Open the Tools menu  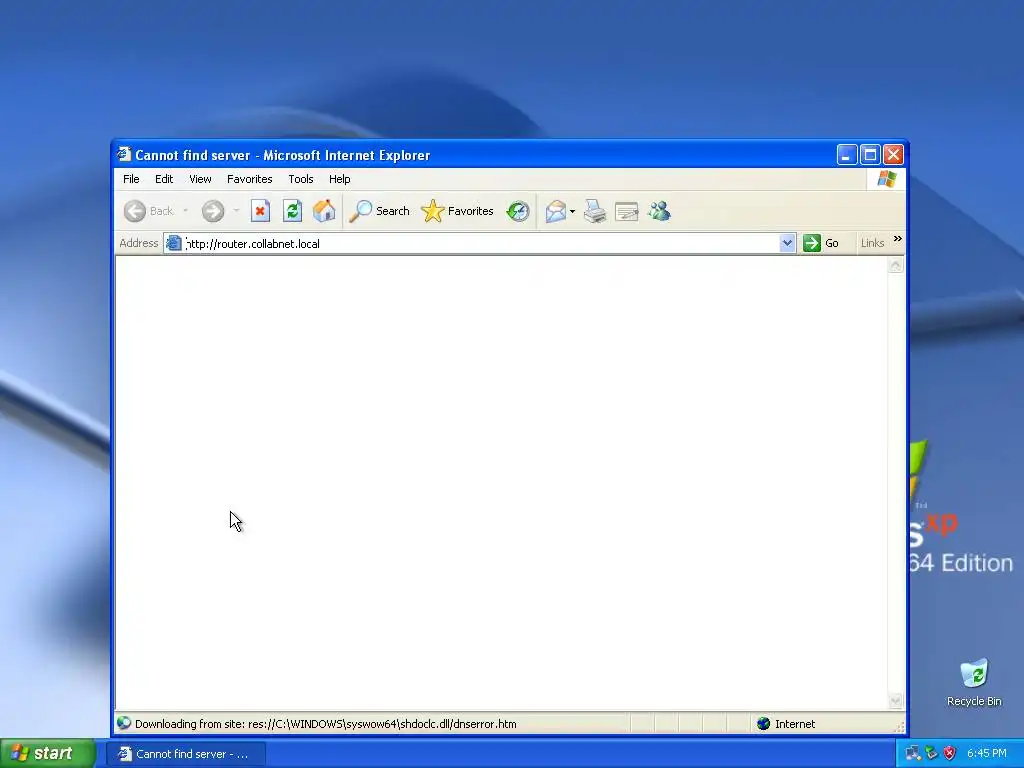point(301,179)
